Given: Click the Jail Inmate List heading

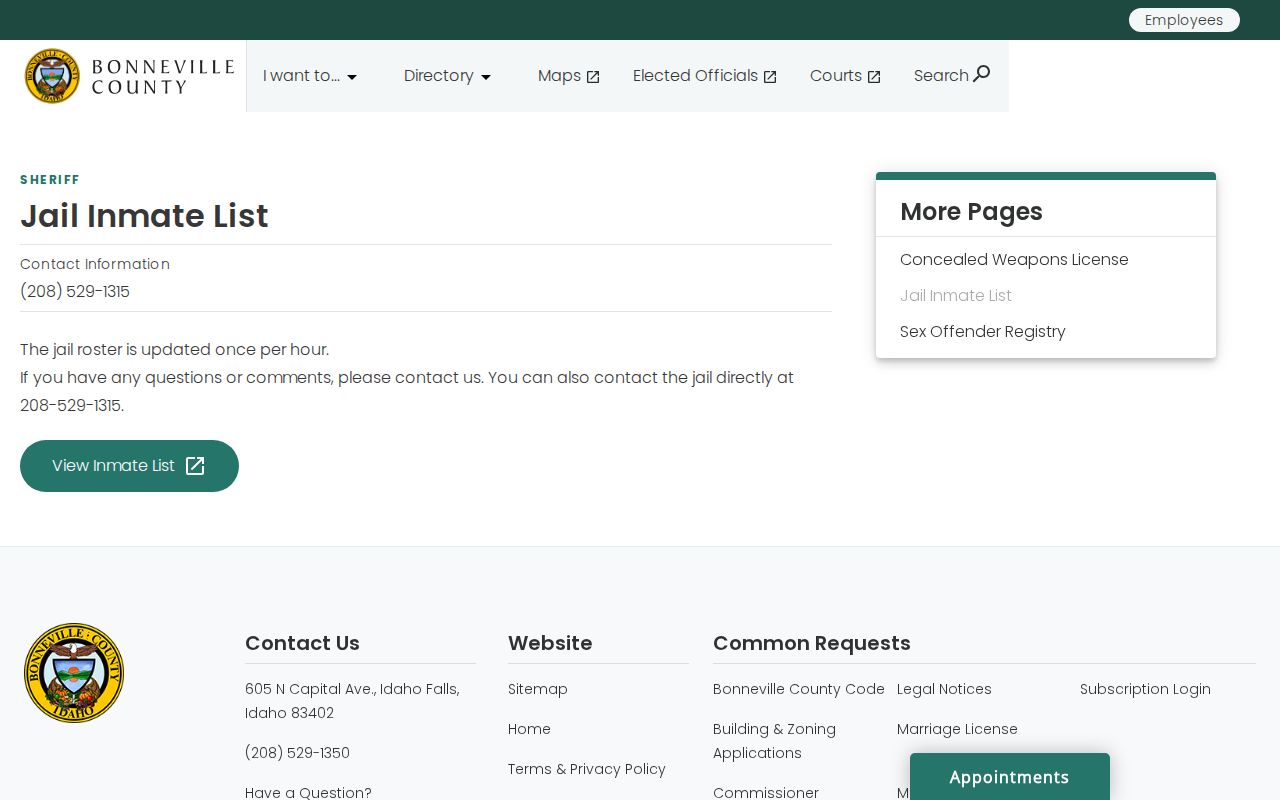Looking at the screenshot, I should pos(144,216).
